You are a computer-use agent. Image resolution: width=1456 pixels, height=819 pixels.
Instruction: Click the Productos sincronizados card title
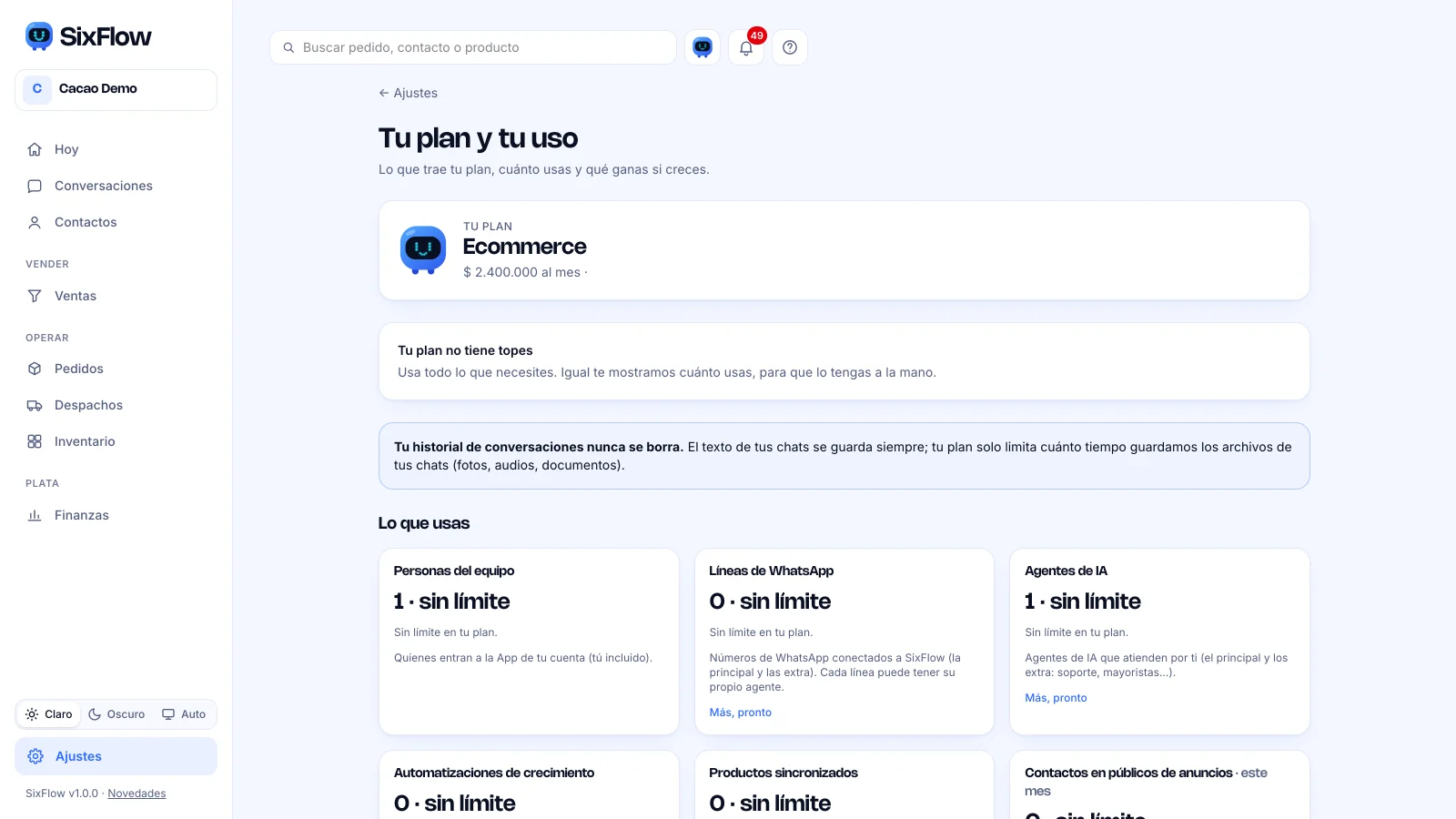[x=784, y=773]
